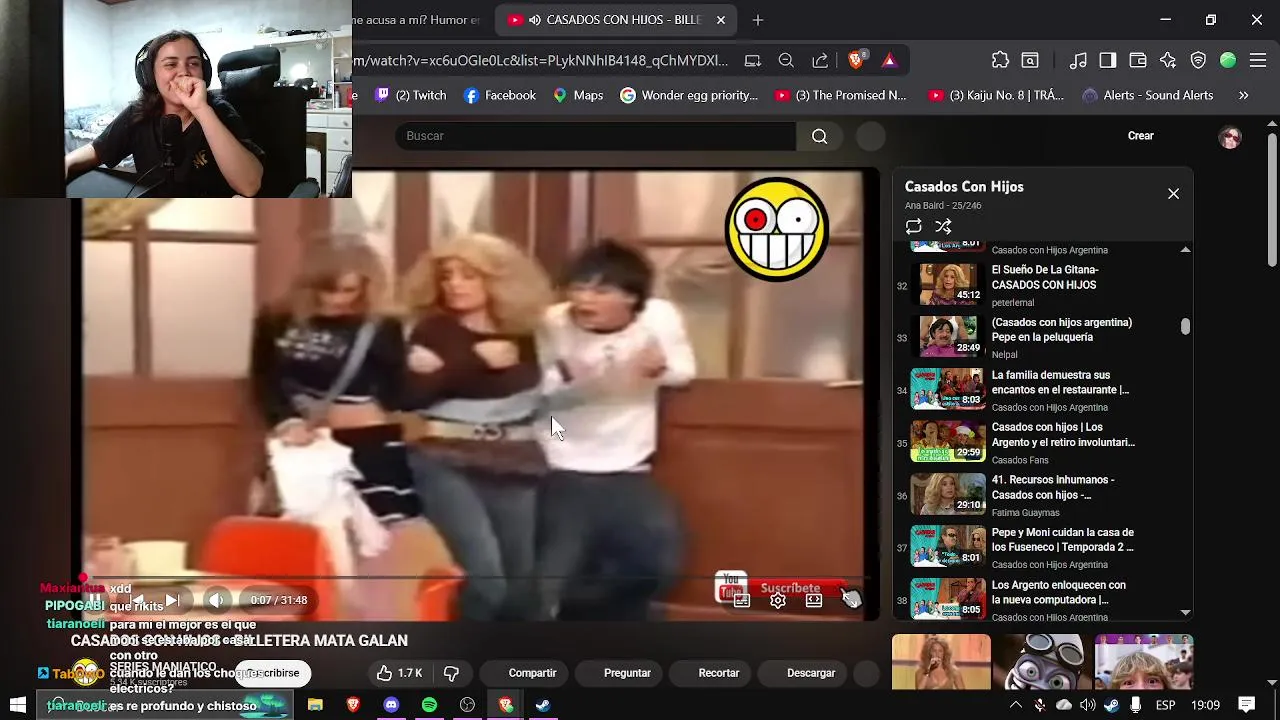Seek along the video progress bar
This screenshot has height=720, width=1280.
tap(475, 578)
